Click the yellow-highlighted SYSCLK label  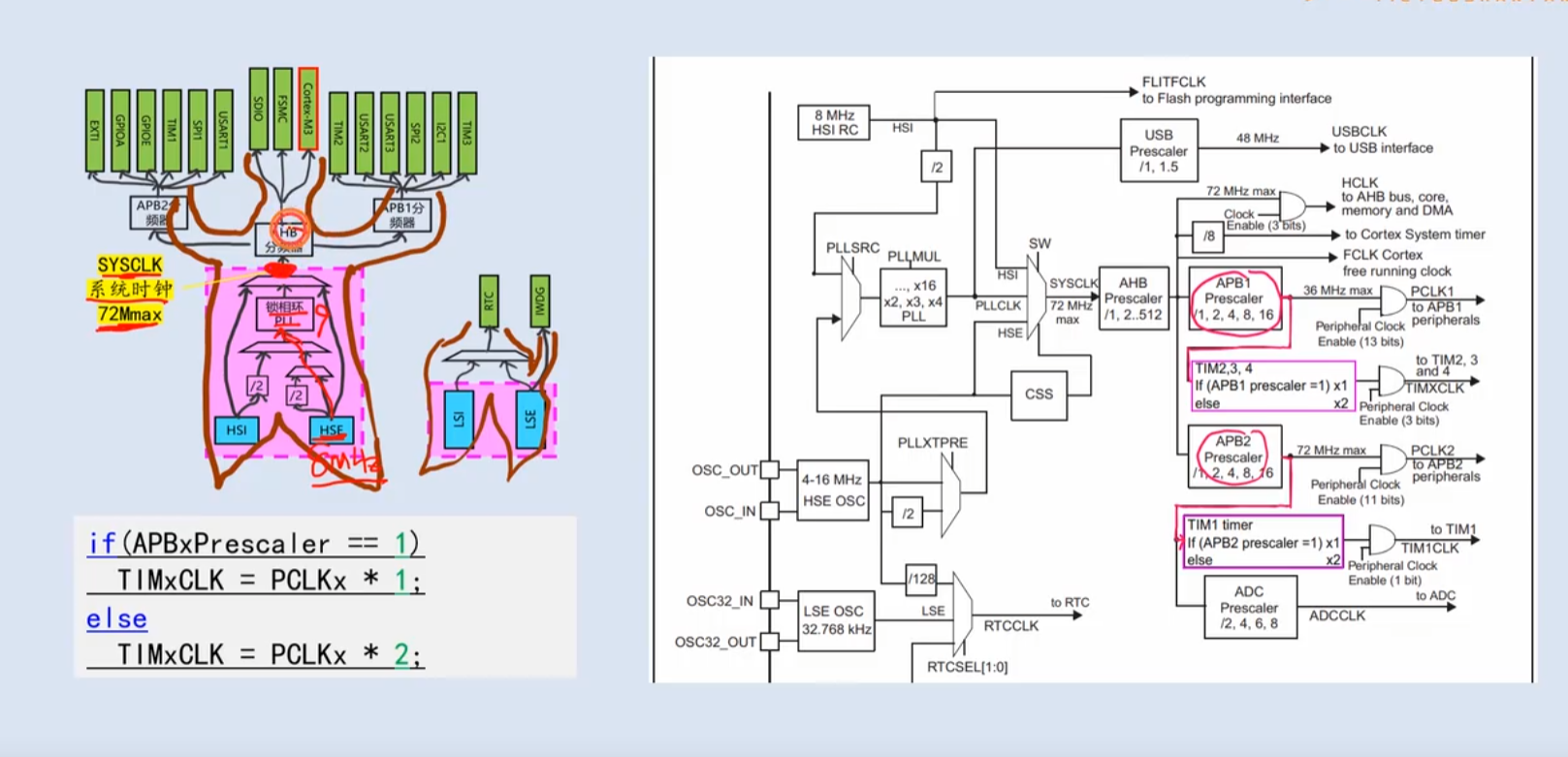(x=130, y=265)
